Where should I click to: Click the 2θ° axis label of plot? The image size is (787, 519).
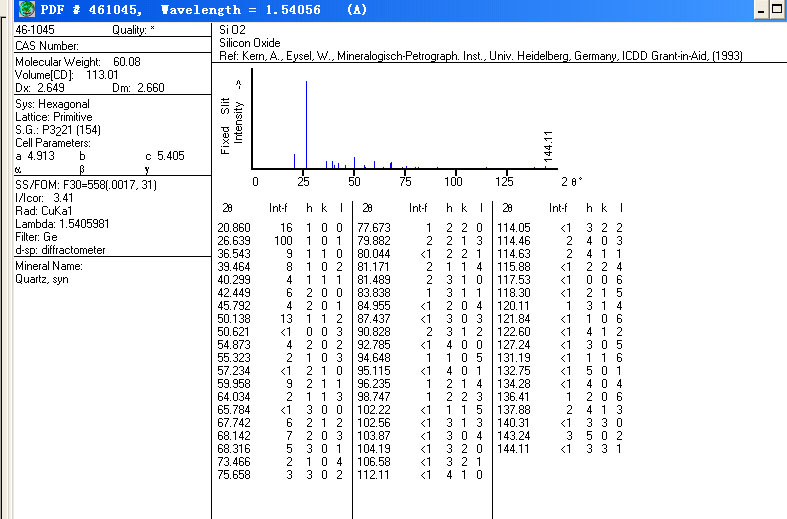572,182
